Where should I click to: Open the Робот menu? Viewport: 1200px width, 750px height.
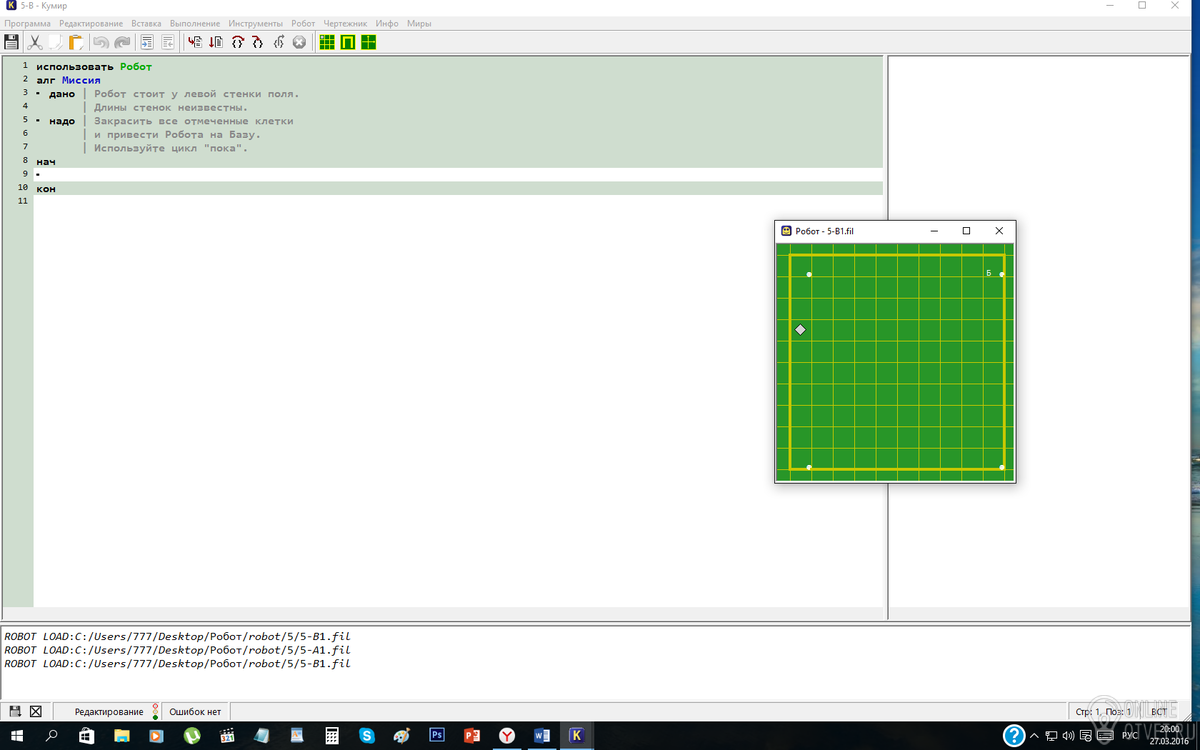point(303,23)
